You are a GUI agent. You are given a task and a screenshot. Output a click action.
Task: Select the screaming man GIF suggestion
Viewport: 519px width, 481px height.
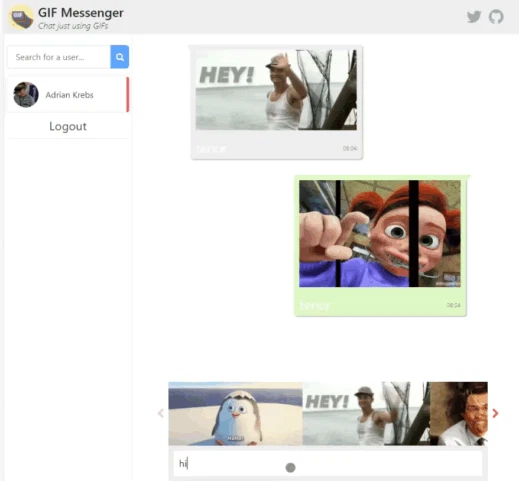click(459, 413)
